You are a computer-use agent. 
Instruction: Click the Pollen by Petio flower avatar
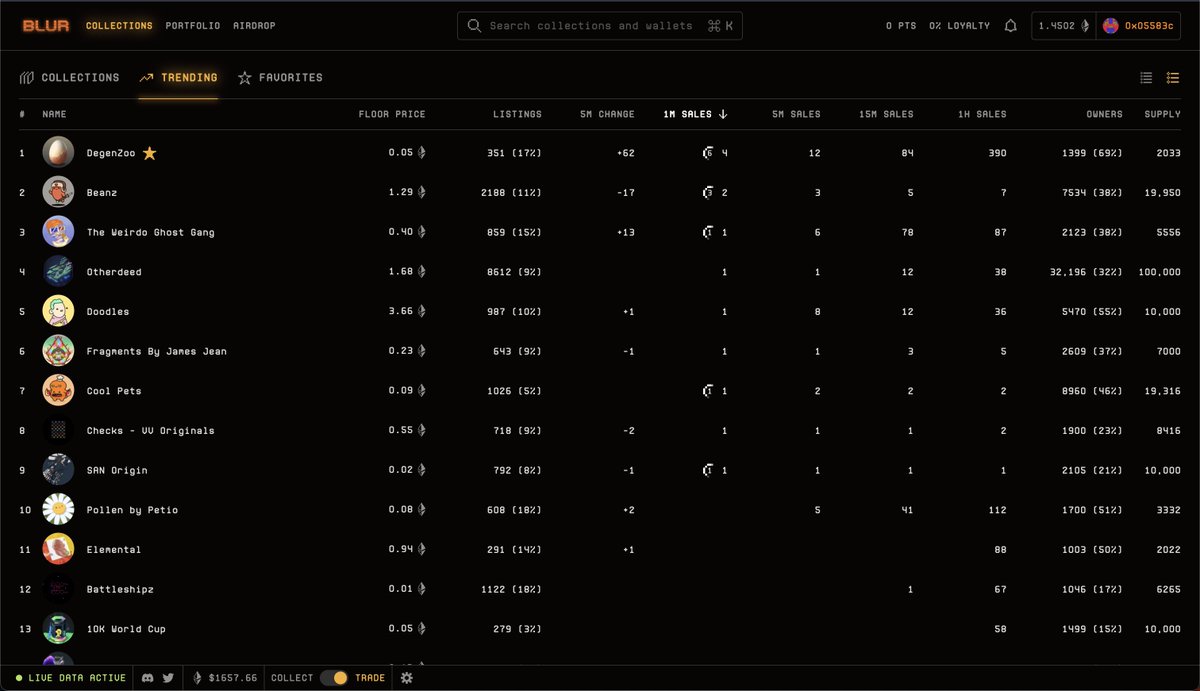pos(58,510)
